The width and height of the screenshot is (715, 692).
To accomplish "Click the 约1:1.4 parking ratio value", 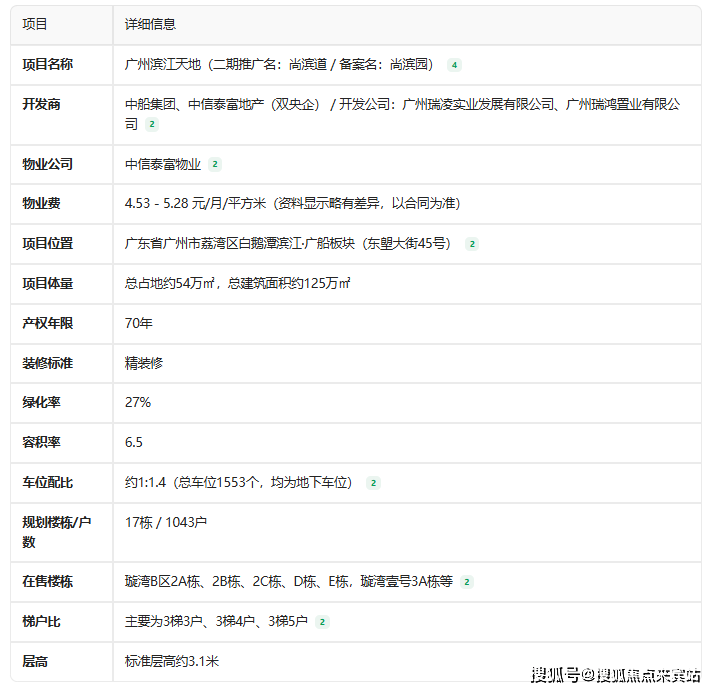I will (145, 482).
